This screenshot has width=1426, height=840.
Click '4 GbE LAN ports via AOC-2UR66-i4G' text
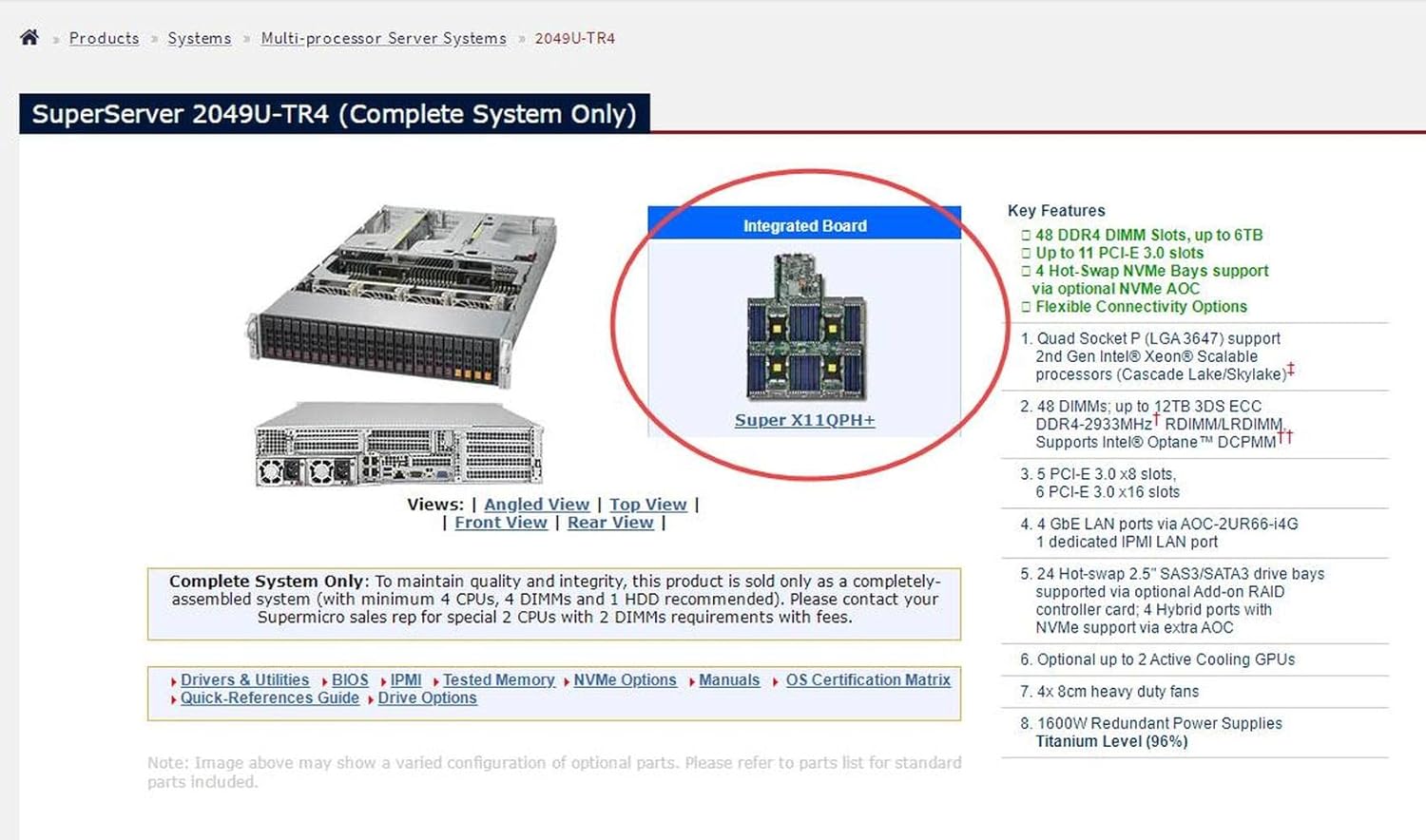pos(1166,524)
